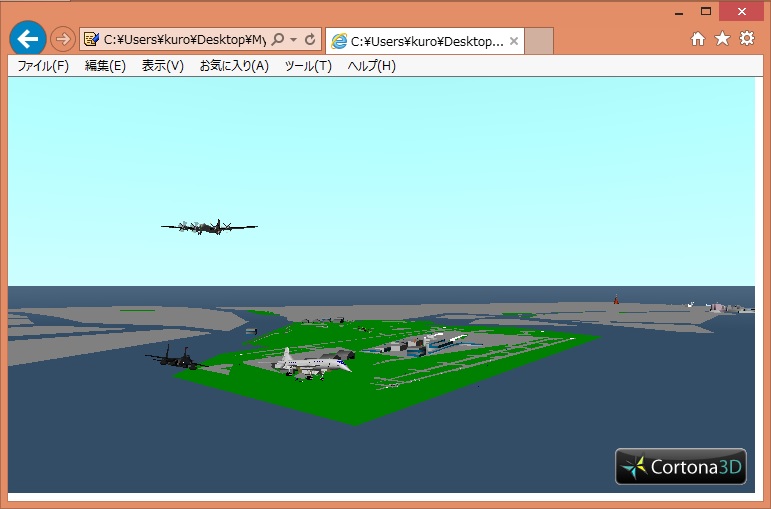This screenshot has height=509, width=771.
Task: Click the Forward navigation arrow
Action: (x=62, y=39)
